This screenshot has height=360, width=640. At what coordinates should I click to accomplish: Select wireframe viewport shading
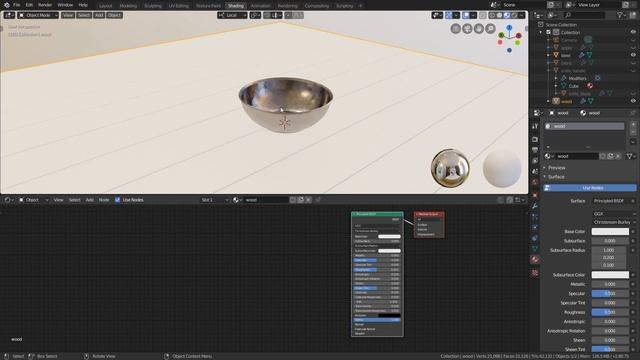pos(492,15)
